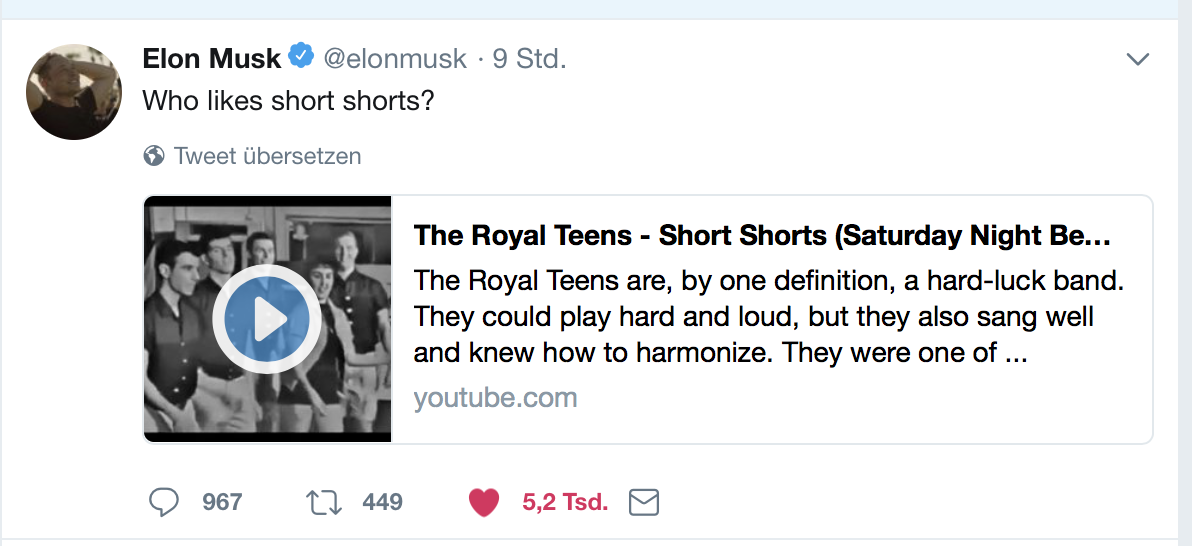Play the Short Shorts video
Screen dimensions: 1192x546
(x=267, y=319)
